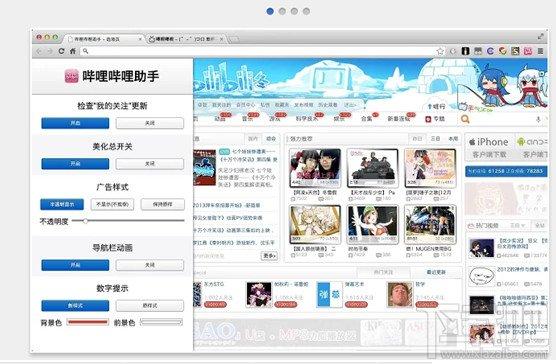556x364 pixels.
Task: Open the green-haired anime character thumbnail
Action: click(372, 225)
